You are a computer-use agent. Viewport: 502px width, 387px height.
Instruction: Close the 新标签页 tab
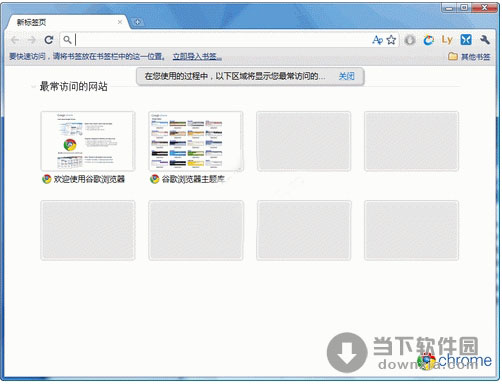(120, 22)
